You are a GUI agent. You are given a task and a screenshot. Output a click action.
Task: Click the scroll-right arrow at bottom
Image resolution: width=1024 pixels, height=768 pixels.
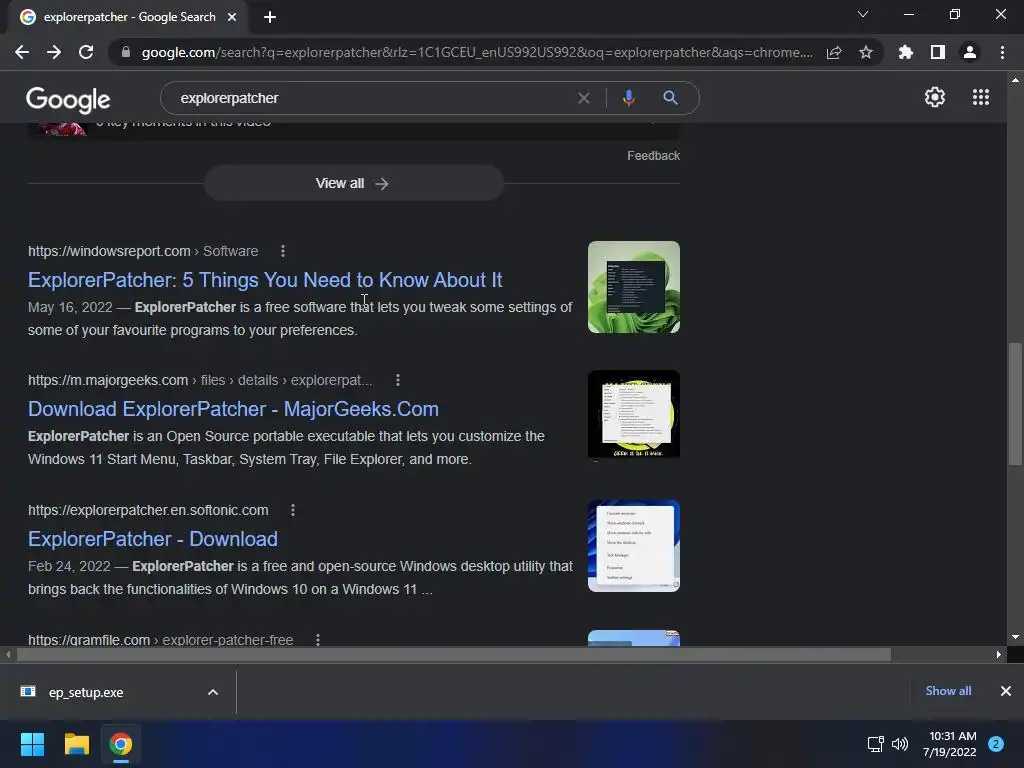999,654
